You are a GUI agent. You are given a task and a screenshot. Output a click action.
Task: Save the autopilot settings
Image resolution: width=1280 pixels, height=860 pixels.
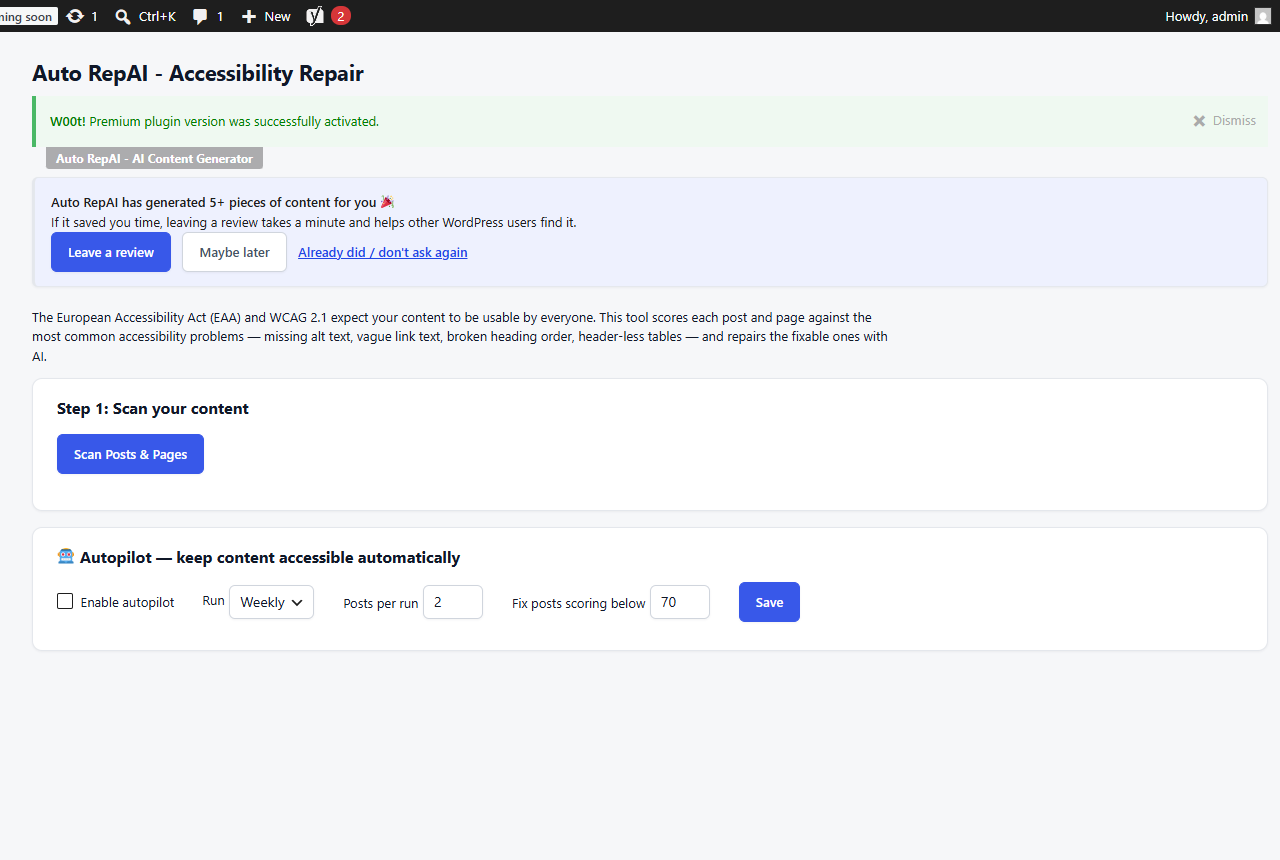pos(769,602)
